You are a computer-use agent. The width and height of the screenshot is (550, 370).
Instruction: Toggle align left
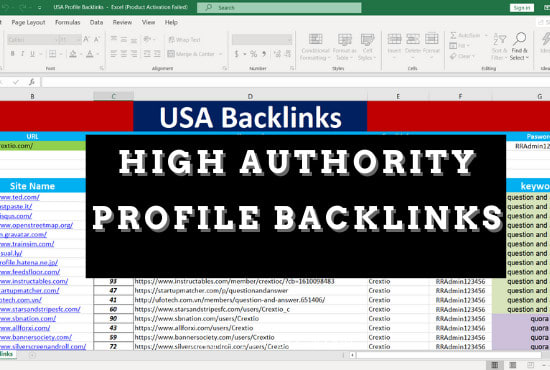tap(114, 54)
